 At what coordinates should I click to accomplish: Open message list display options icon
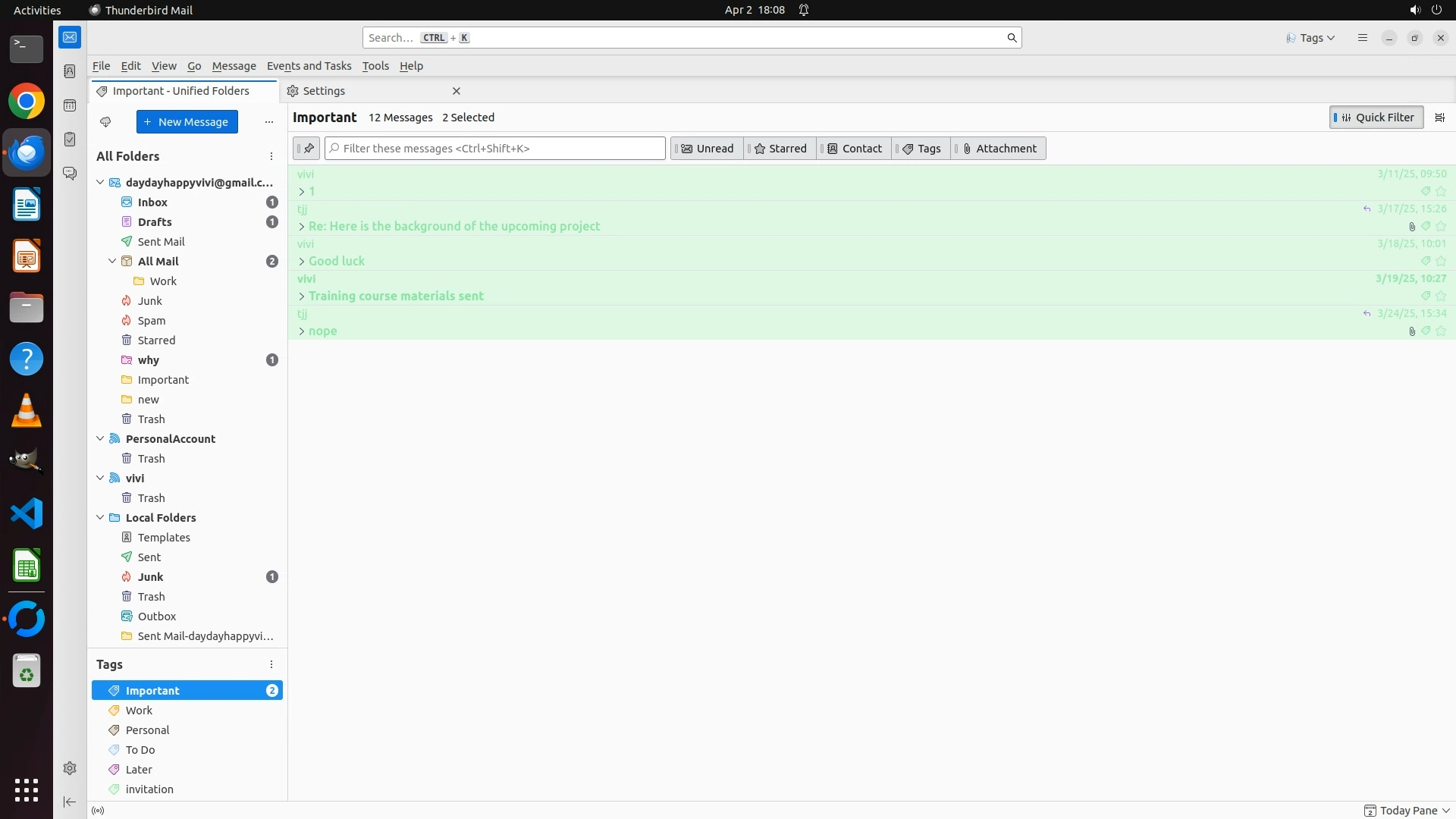point(1439,118)
